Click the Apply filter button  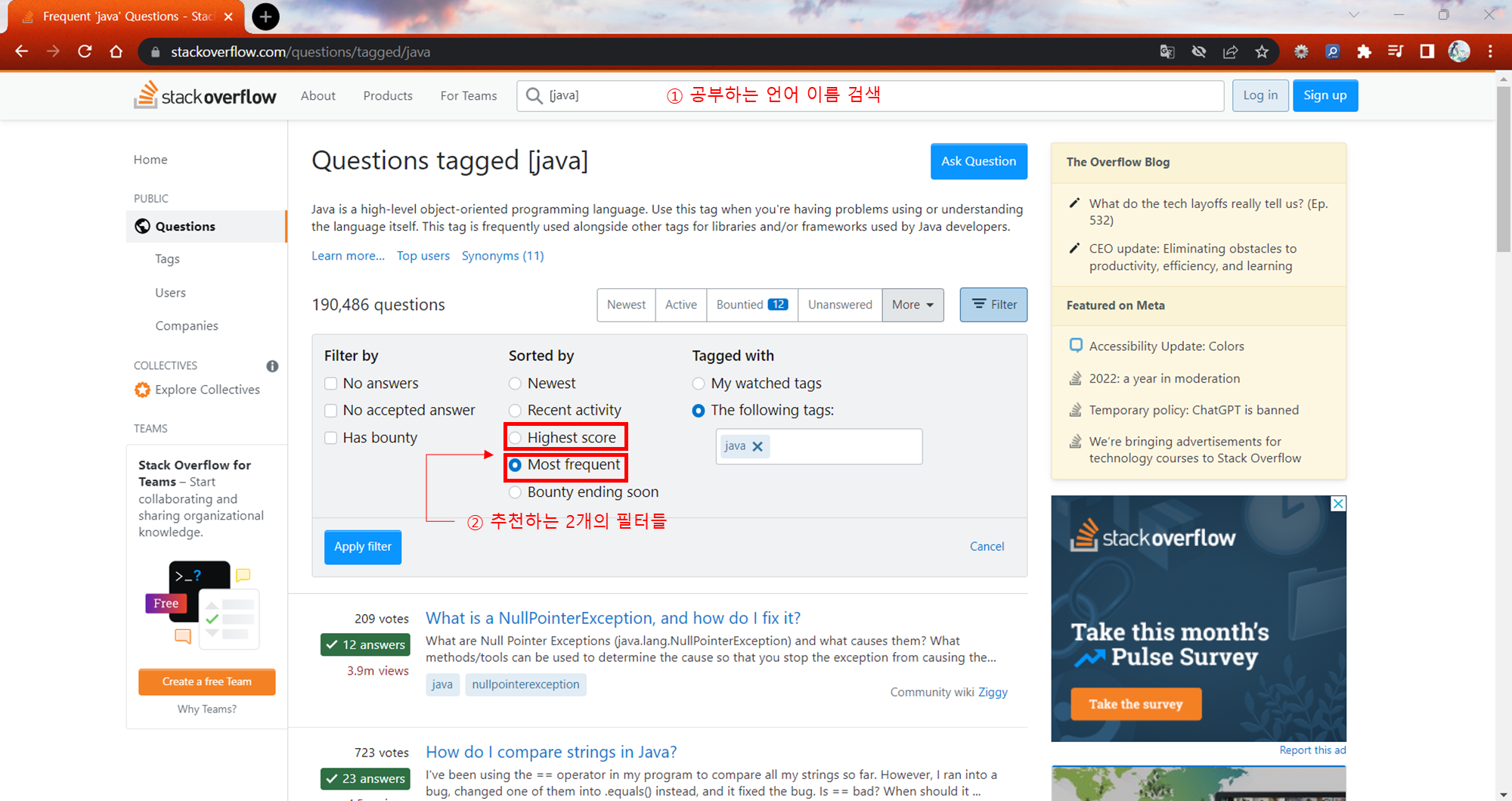tap(363, 547)
